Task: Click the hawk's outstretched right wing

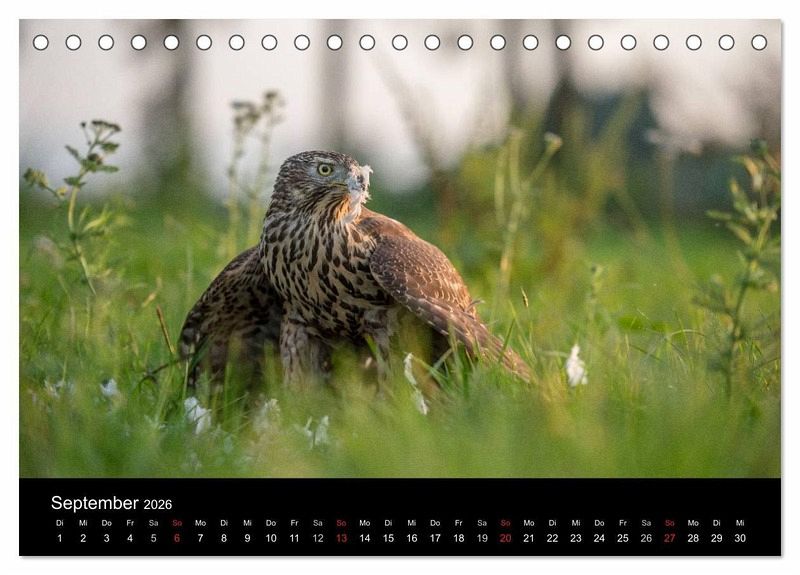Action: click(440, 290)
